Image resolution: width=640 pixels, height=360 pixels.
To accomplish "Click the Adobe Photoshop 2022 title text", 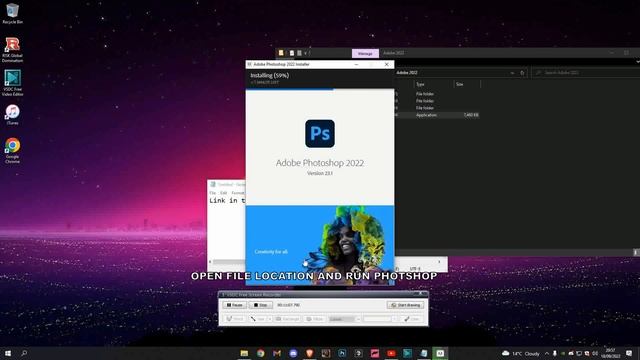I will click(320, 163).
